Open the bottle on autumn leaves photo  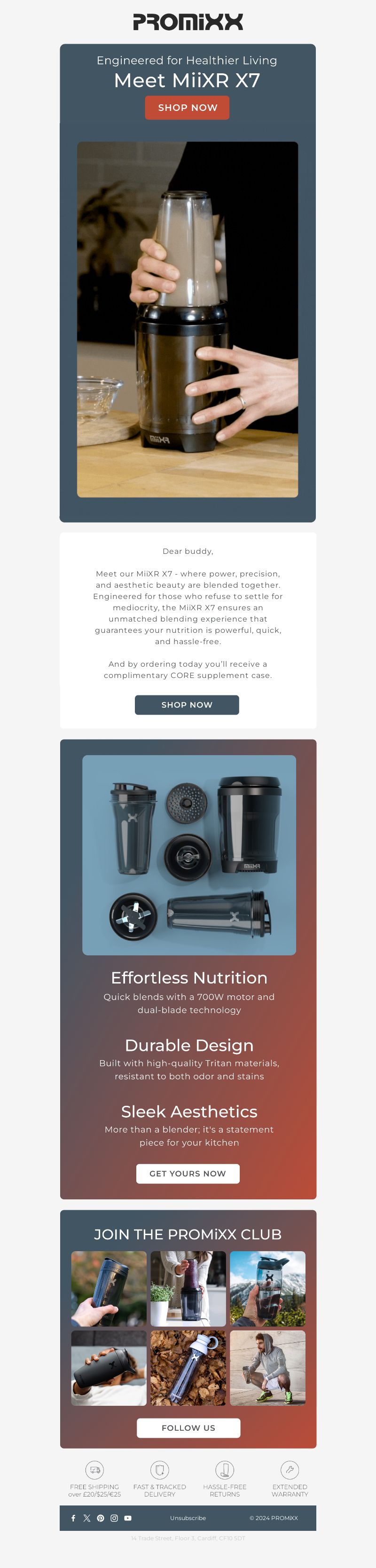[188, 1368]
